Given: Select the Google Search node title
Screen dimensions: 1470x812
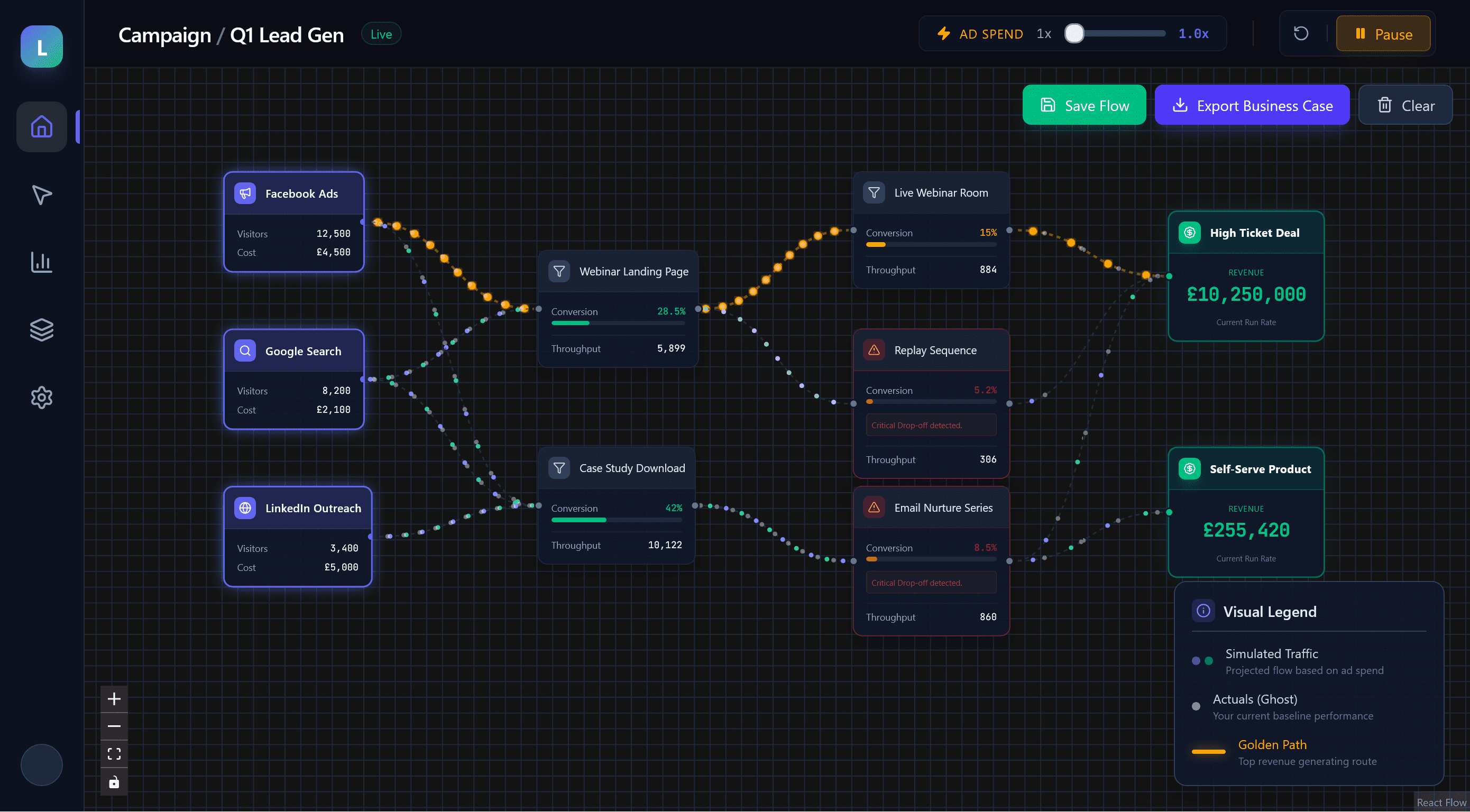Looking at the screenshot, I should 303,352.
